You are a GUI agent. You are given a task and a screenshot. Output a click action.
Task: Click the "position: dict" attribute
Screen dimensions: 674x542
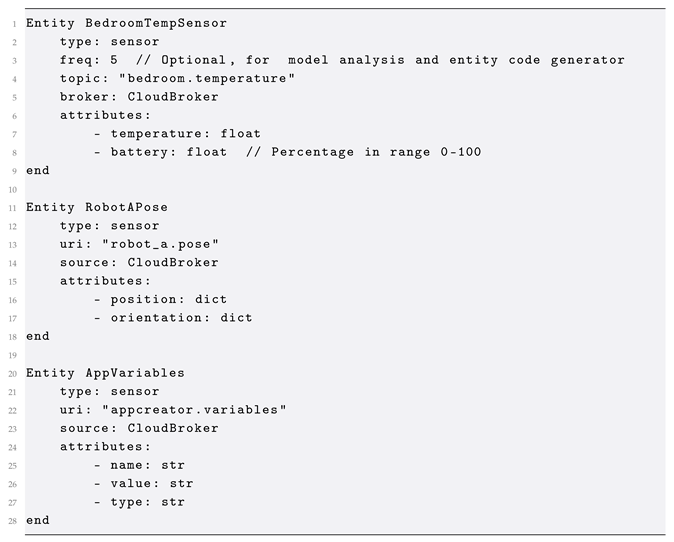tap(168, 299)
